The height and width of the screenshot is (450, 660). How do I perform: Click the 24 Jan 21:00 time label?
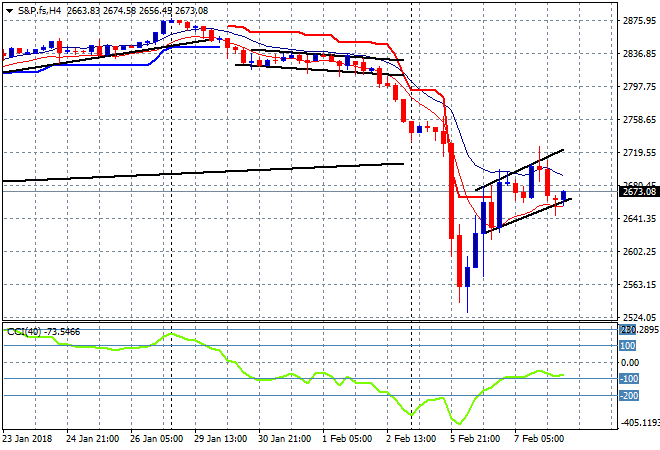[x=92, y=439]
